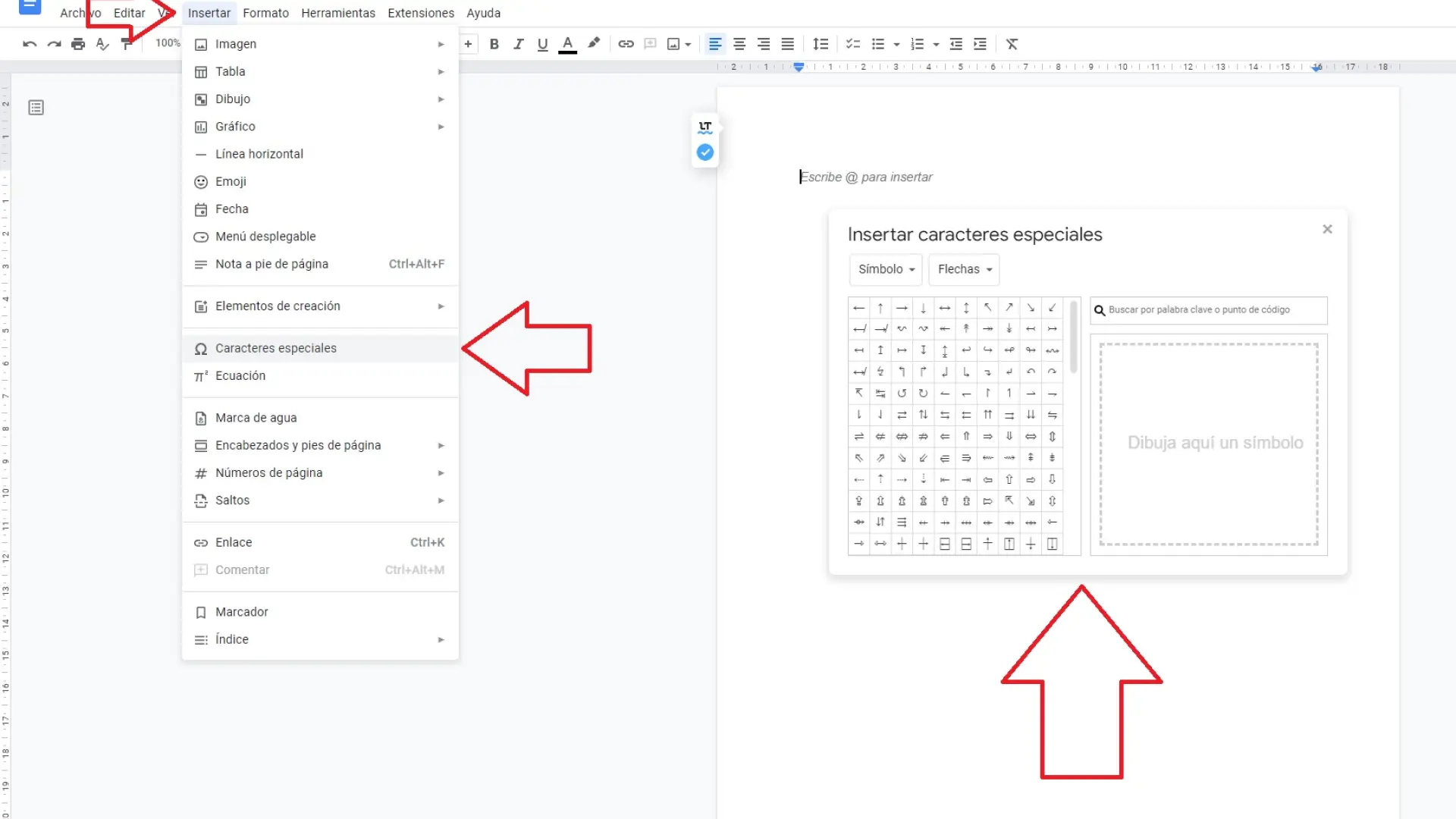Open the Flechas subcategory dropdown
This screenshot has width=1456, height=819.
964,269
